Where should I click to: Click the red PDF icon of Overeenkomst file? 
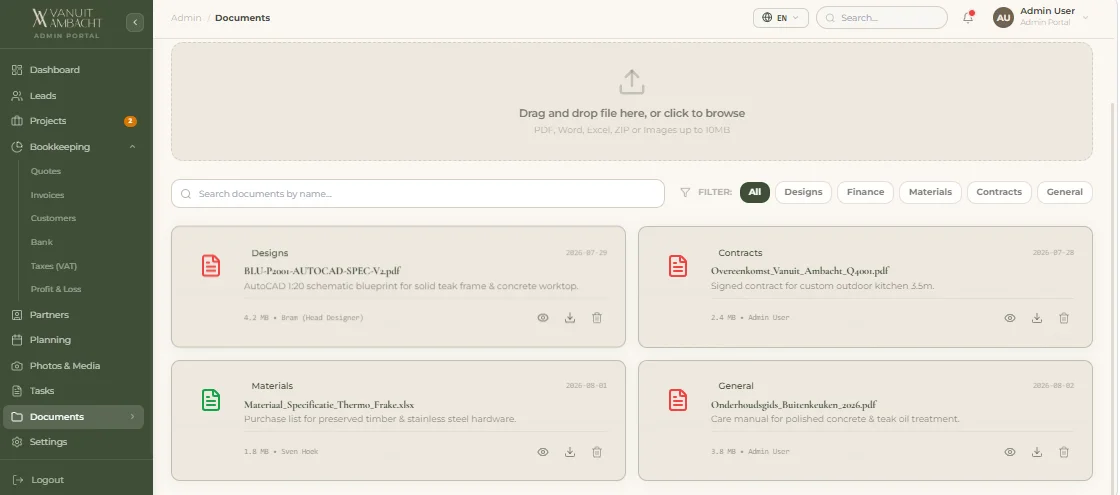click(678, 266)
